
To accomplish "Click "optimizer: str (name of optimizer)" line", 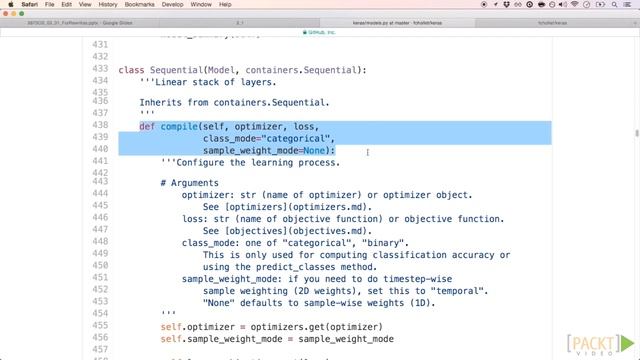I will tap(327, 195).
